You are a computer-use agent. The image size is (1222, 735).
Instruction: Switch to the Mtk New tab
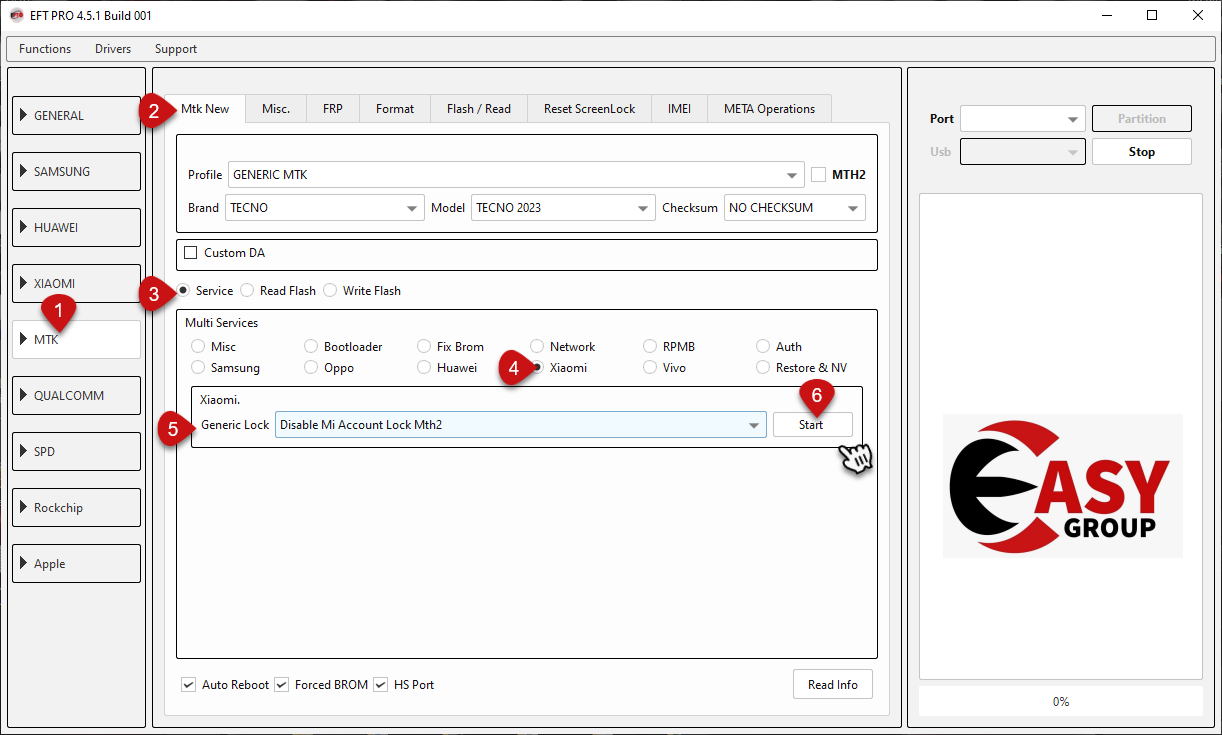click(205, 109)
